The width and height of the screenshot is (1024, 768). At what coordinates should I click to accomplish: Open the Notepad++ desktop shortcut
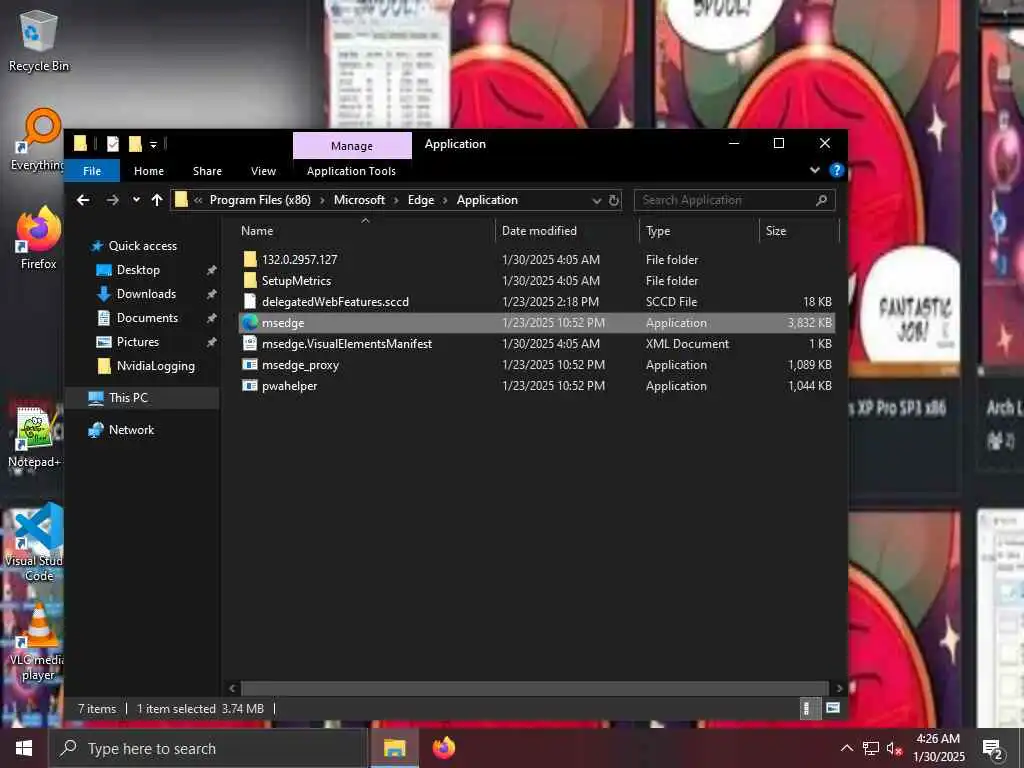click(34, 436)
